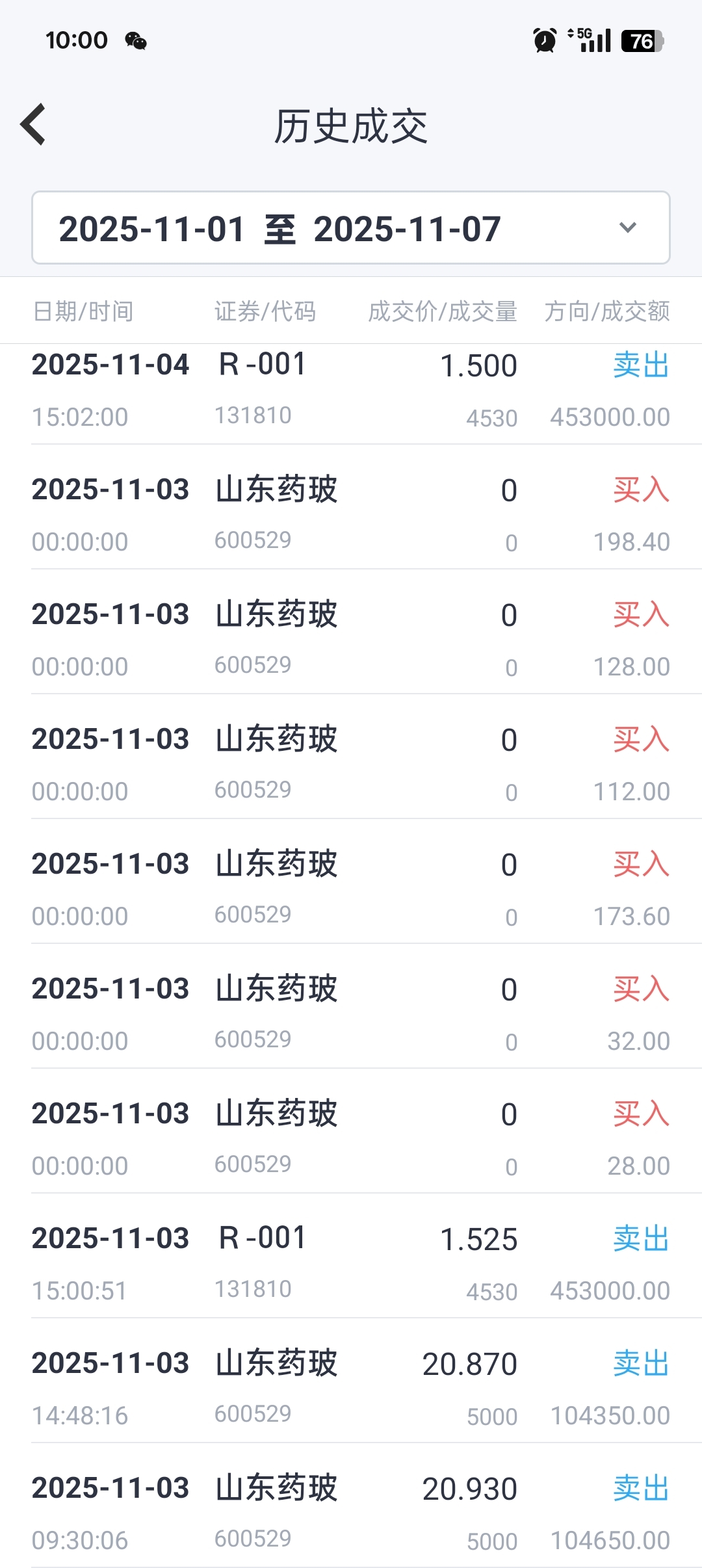
Task: Tap the 5G signal strength icon
Action: coord(590,40)
